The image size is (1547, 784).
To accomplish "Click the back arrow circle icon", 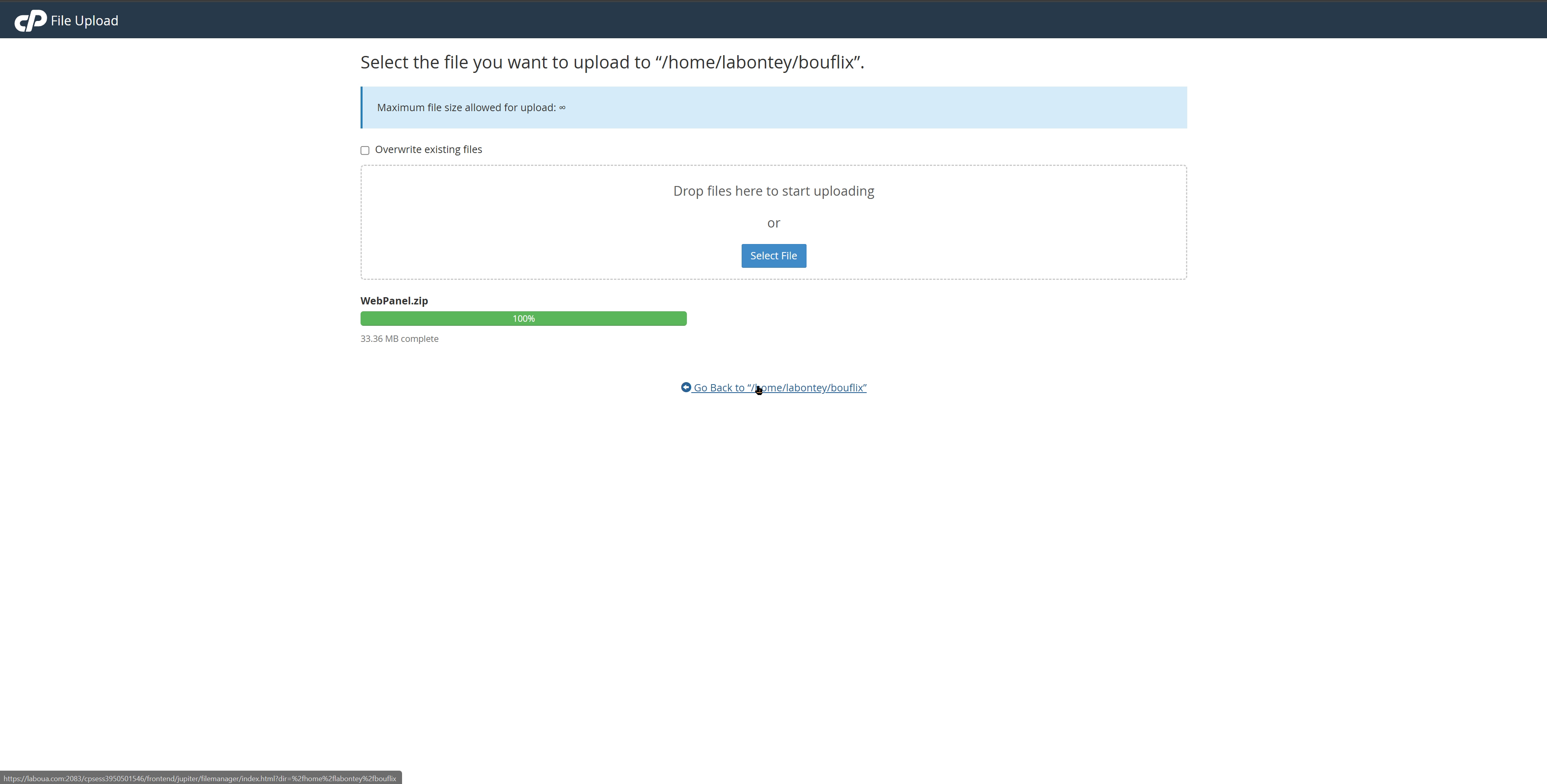I will (686, 387).
